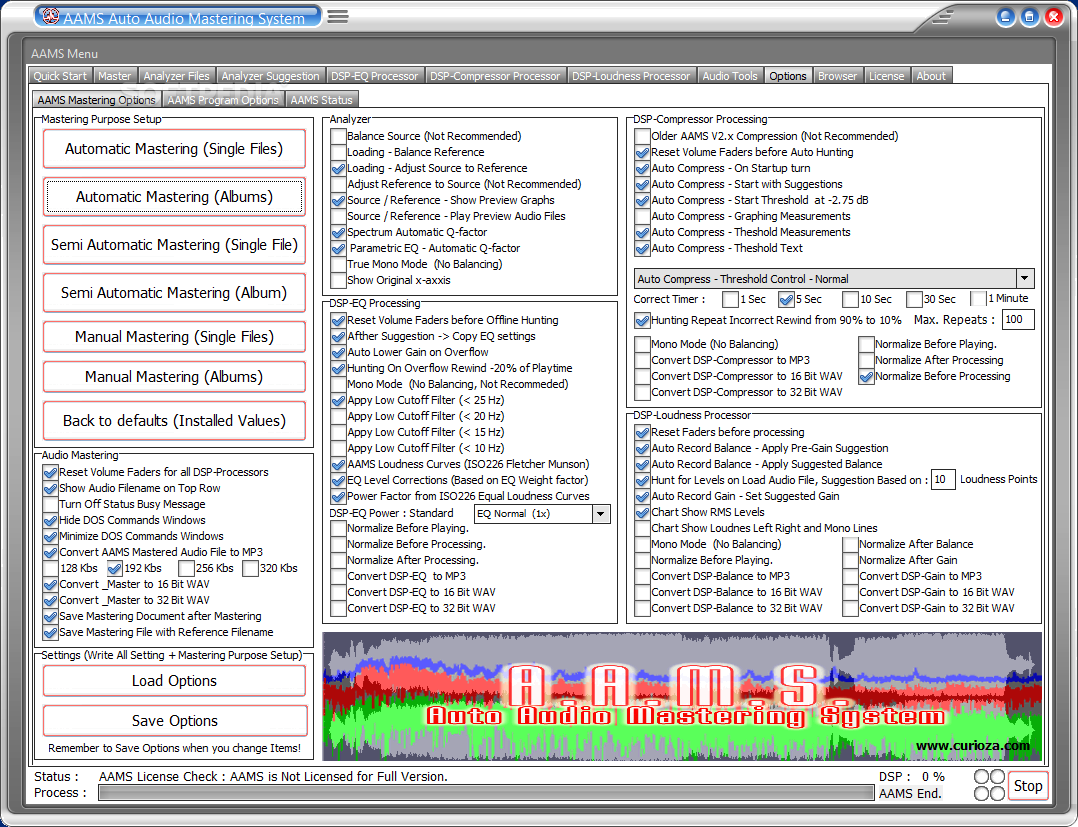Select the 128 Kbs MP3 bitrate
The image size is (1078, 827).
pos(50,569)
